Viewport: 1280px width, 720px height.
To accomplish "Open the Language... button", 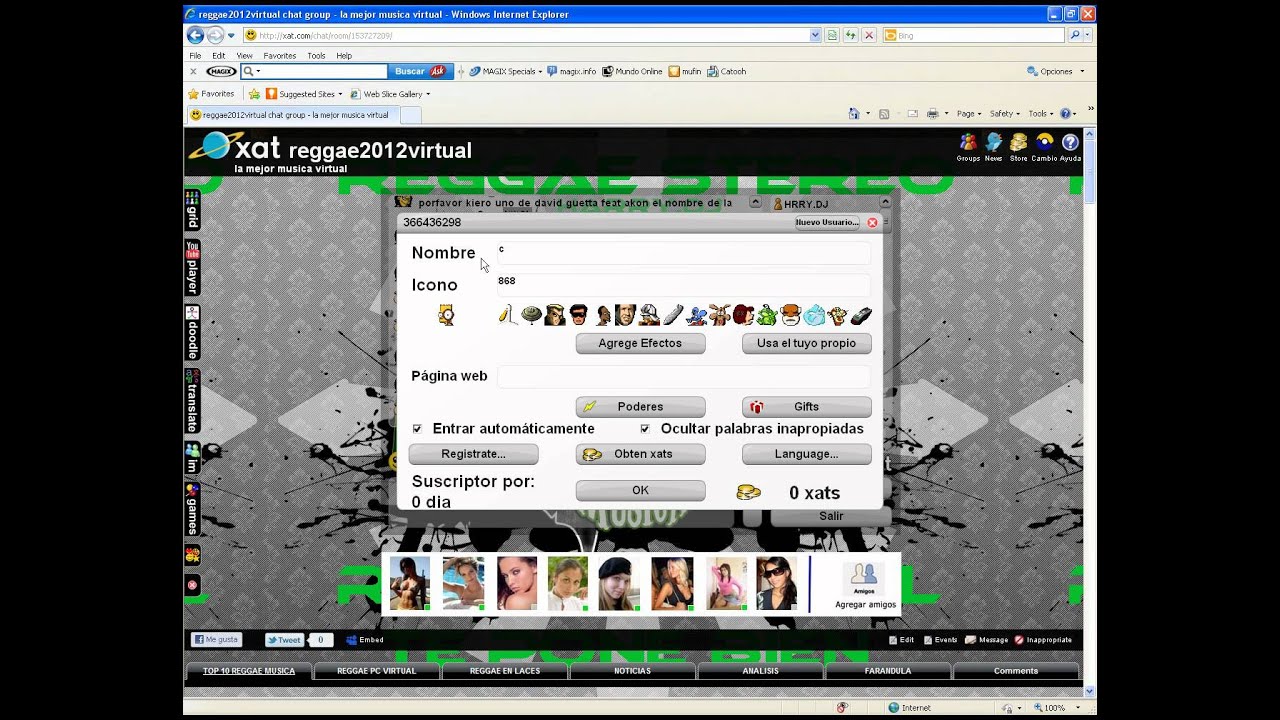I will [x=806, y=454].
